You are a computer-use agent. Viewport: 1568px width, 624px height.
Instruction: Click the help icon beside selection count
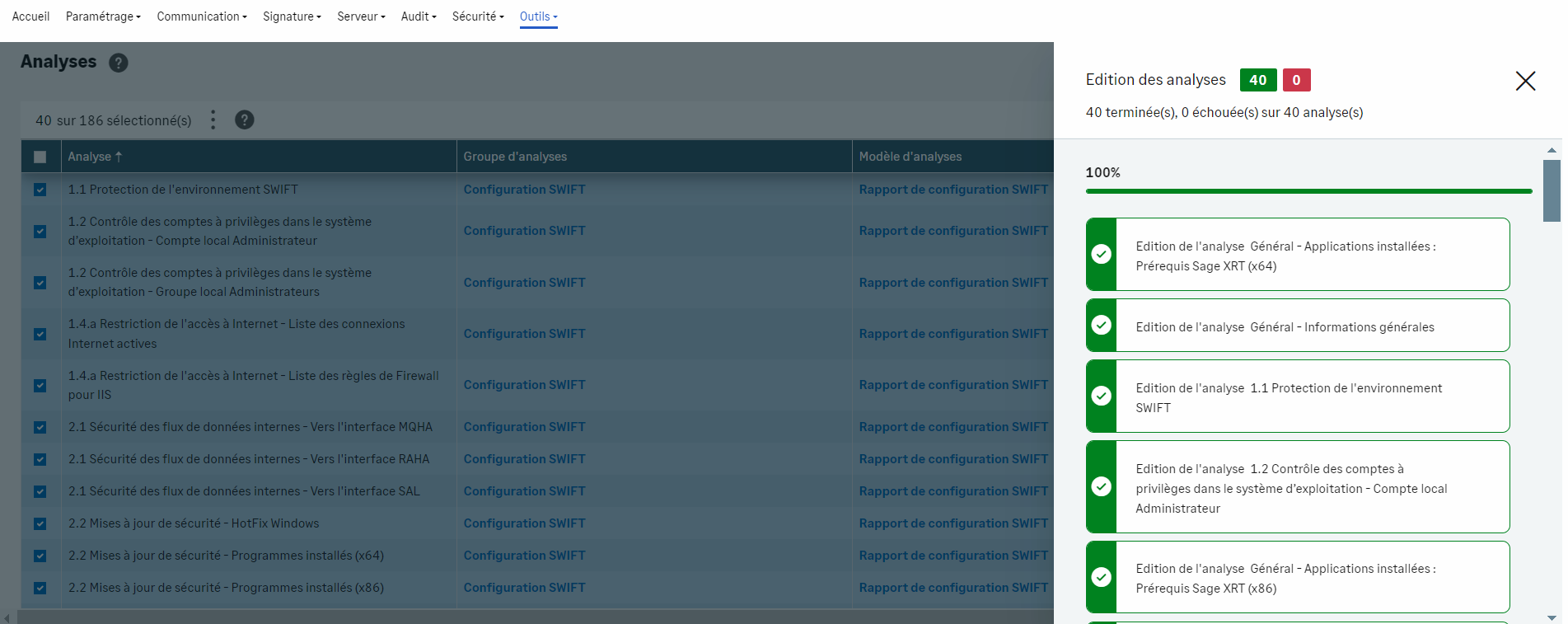click(x=244, y=120)
